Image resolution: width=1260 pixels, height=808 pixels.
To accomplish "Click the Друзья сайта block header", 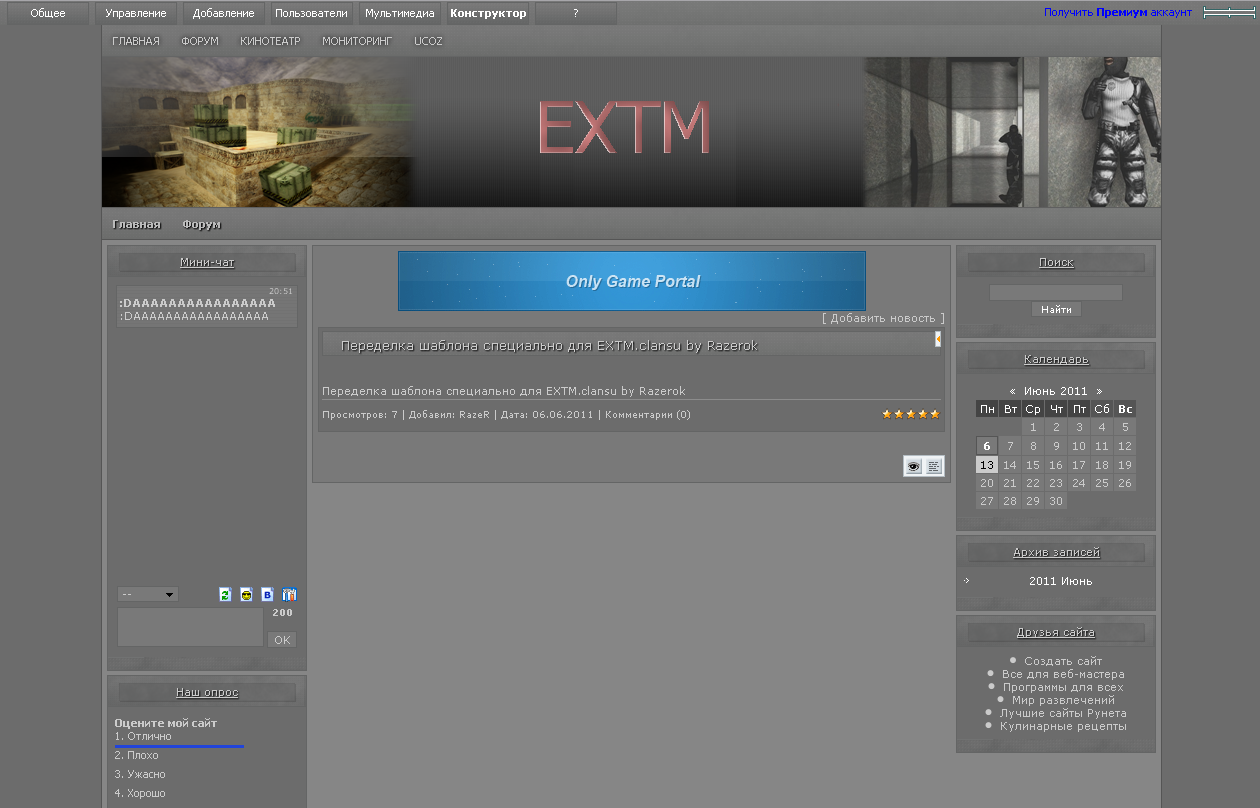I will [1056, 632].
